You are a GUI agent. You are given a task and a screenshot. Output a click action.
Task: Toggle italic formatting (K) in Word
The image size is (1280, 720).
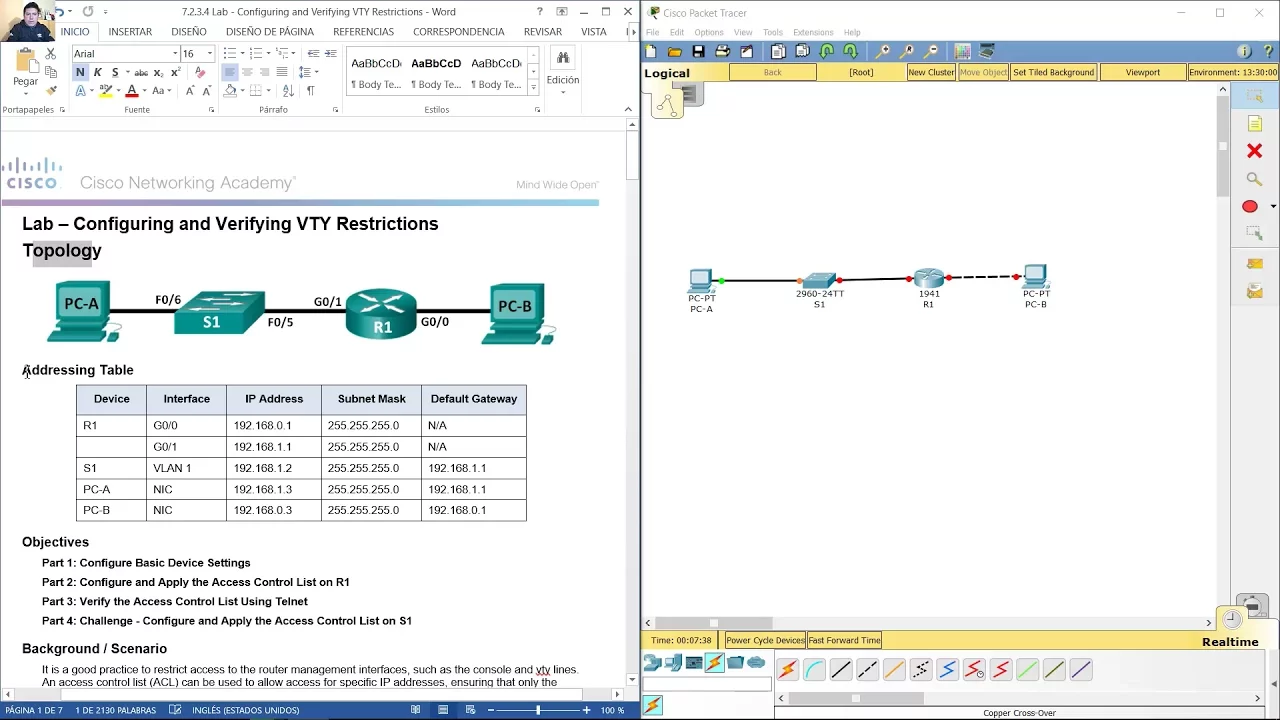pyautogui.click(x=97, y=72)
